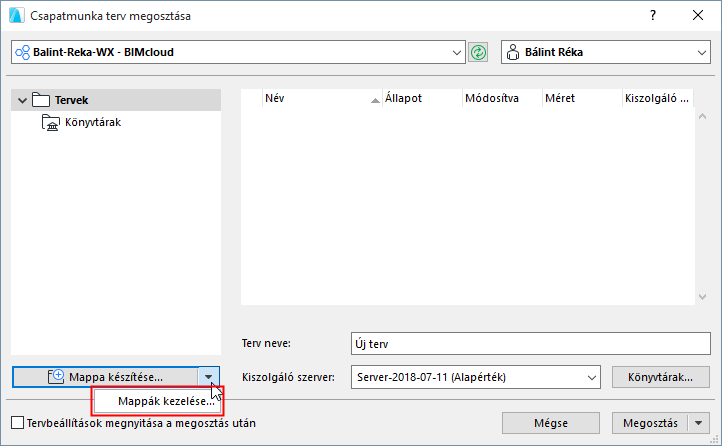Click the Mégse button
722x446 pixels.
click(x=551, y=423)
